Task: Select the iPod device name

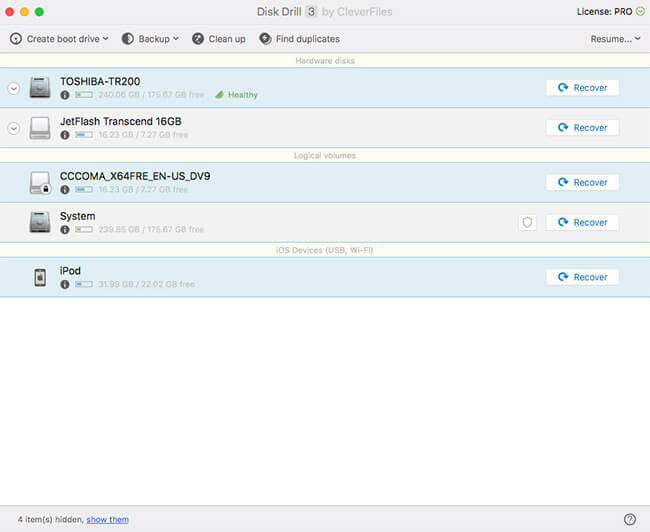Action: pos(70,271)
